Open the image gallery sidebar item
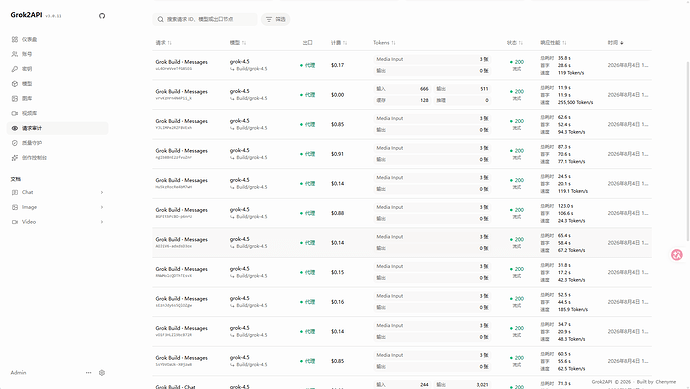The height and width of the screenshot is (389, 690). click(x=58, y=99)
